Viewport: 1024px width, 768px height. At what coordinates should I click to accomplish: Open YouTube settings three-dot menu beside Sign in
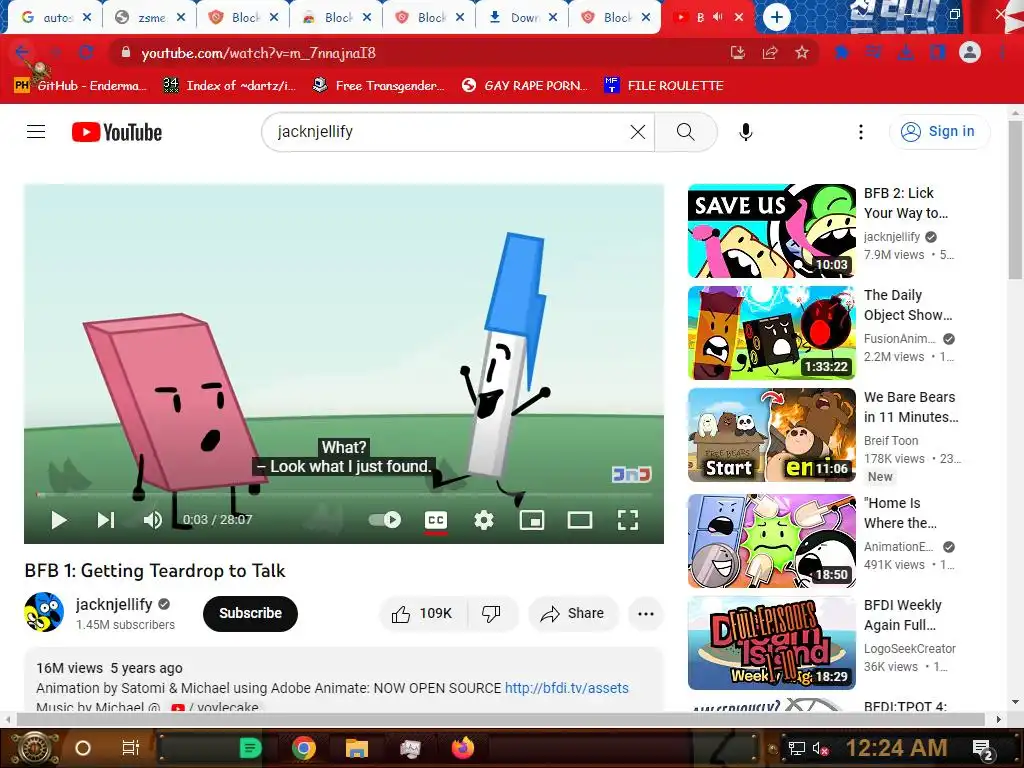[861, 132]
